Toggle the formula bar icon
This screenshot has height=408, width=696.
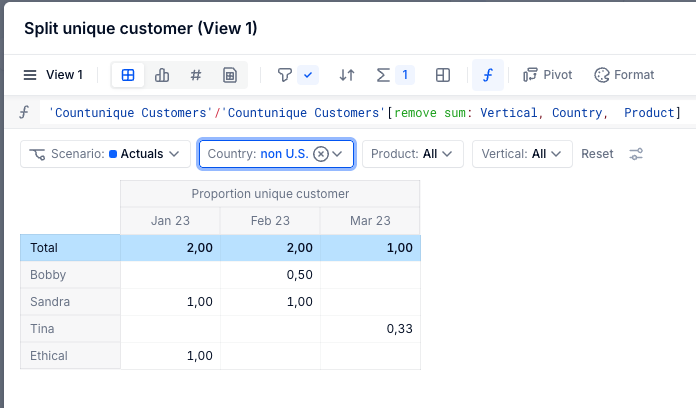(488, 75)
